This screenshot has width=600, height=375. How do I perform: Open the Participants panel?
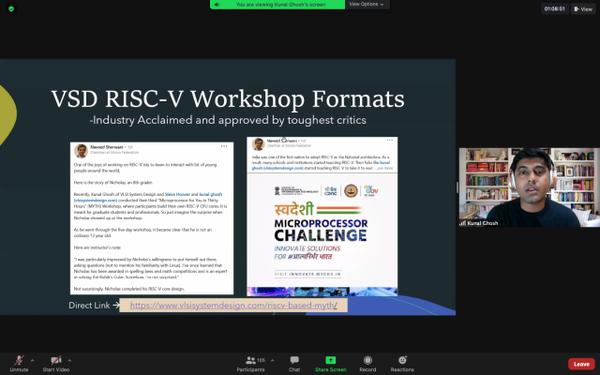pos(251,364)
